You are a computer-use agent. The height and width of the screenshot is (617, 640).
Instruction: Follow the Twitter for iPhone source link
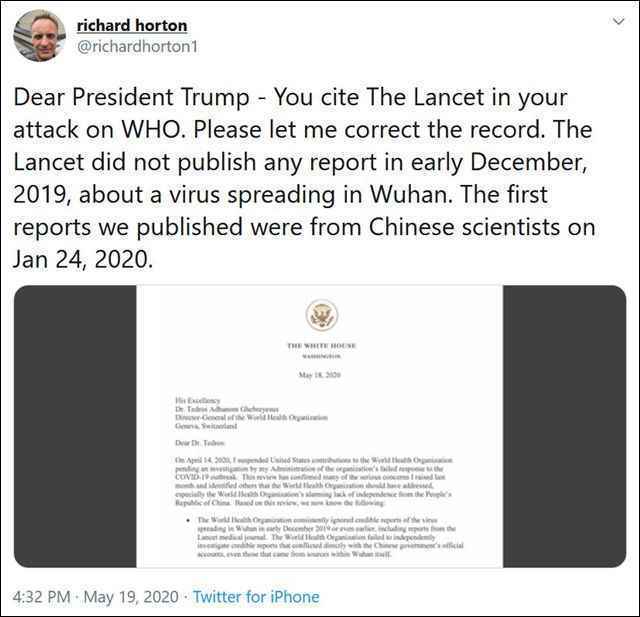tap(256, 597)
